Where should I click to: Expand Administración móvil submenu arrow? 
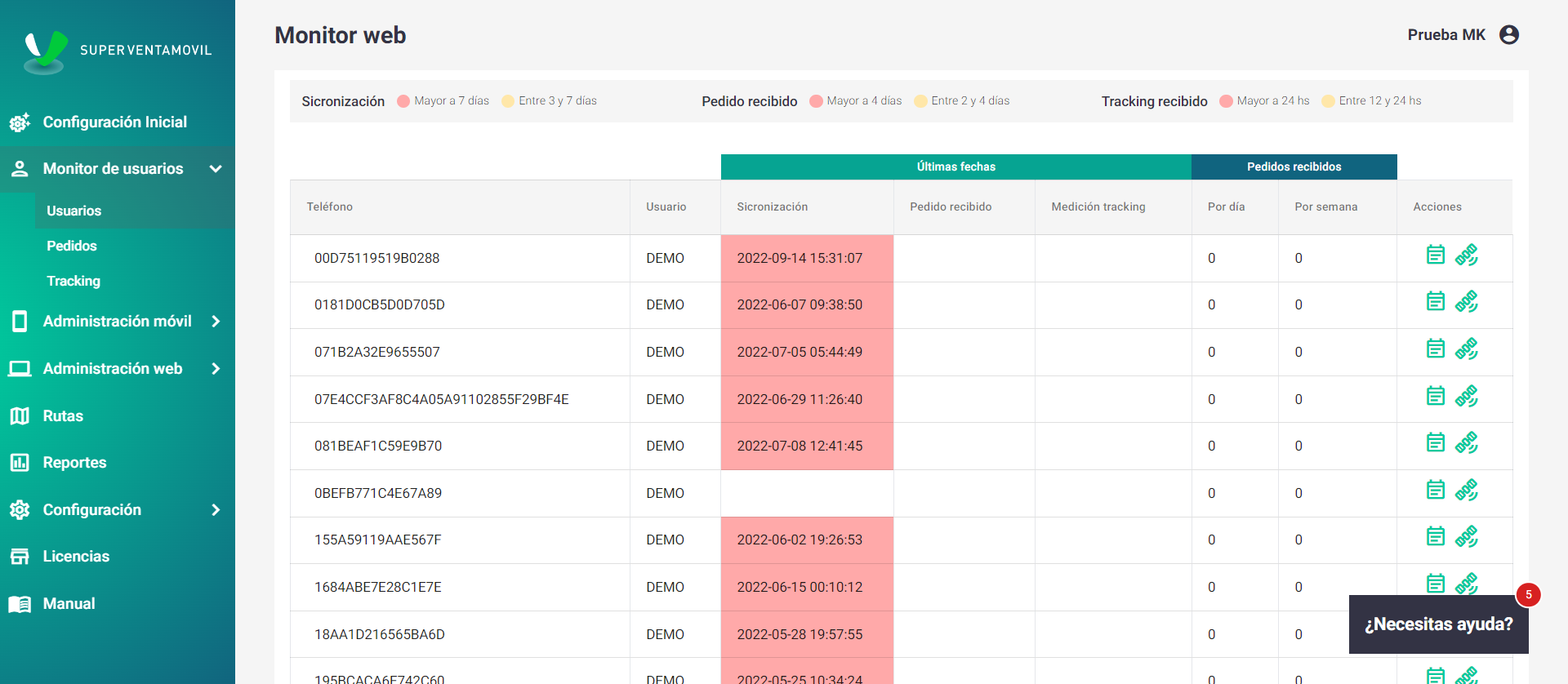click(216, 322)
